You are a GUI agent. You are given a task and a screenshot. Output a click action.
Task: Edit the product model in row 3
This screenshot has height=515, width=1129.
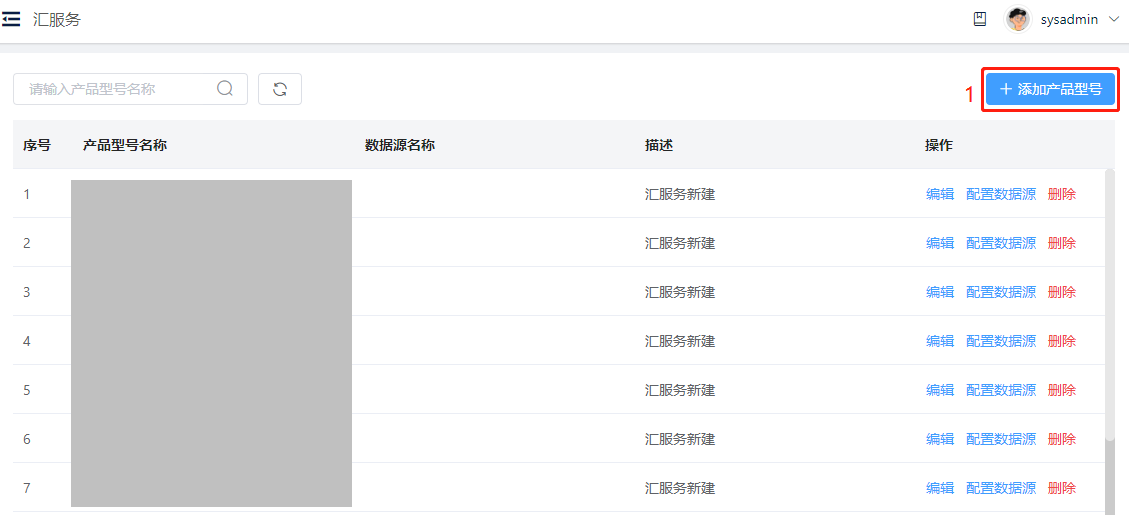[940, 292]
